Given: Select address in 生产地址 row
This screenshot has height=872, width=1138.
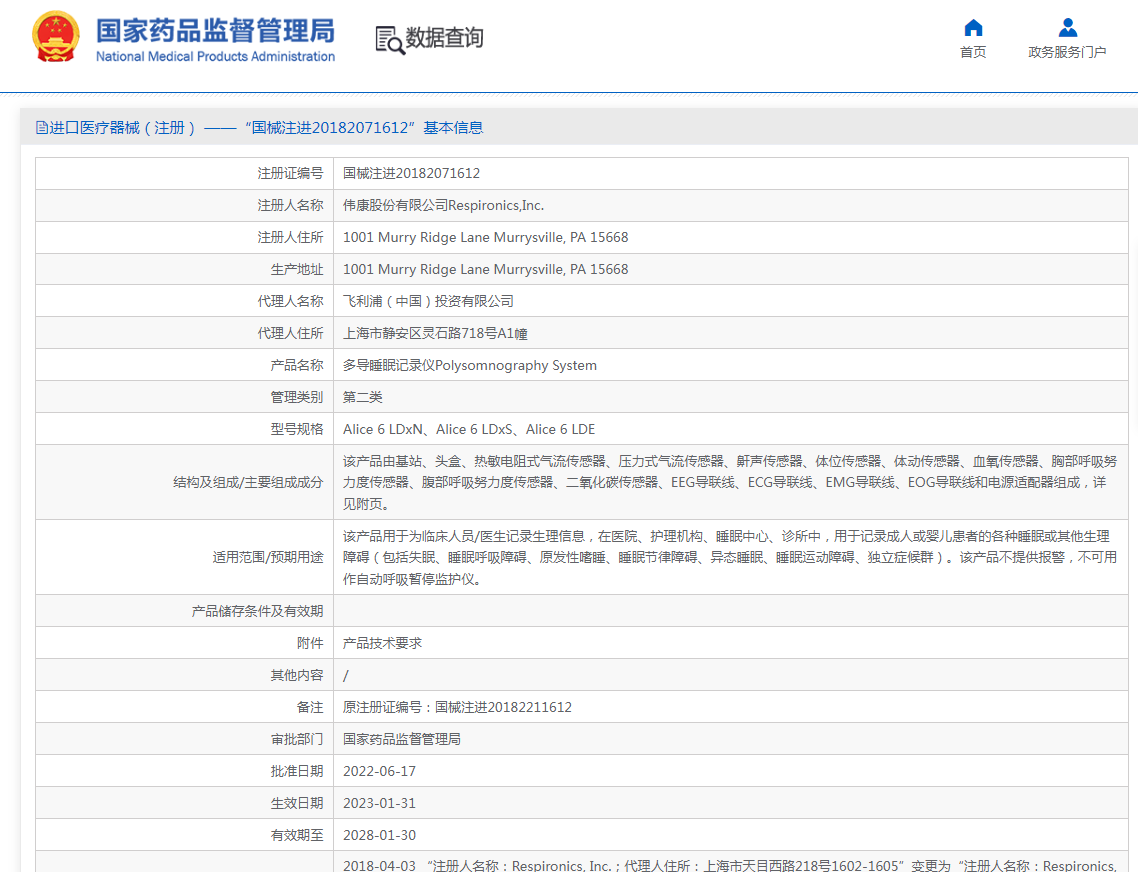Looking at the screenshot, I should coord(486,269).
